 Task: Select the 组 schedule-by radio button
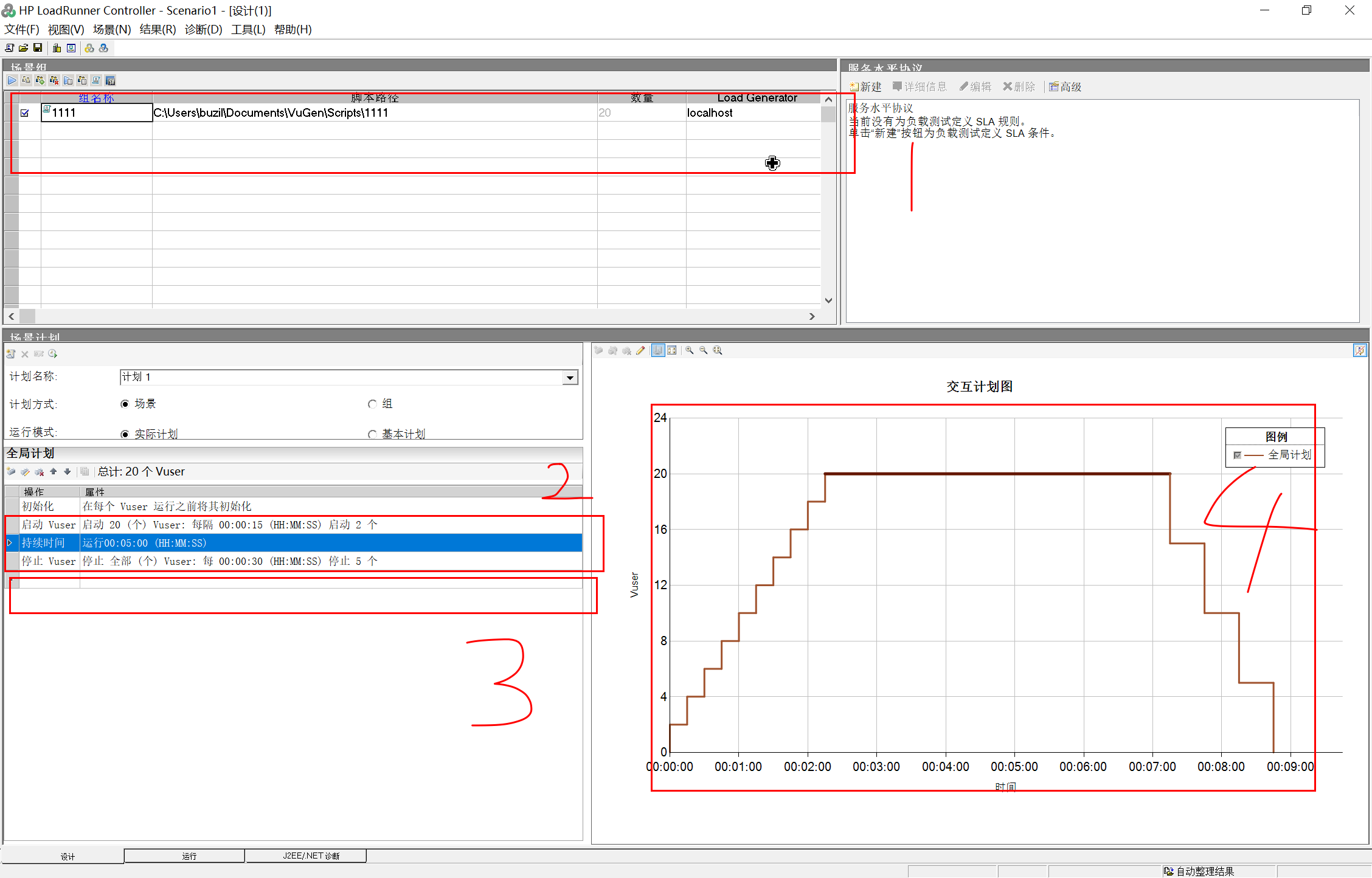point(372,404)
